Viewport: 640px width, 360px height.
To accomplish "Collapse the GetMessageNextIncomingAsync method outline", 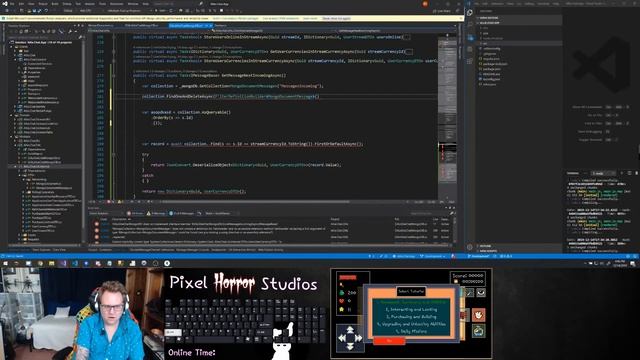I will (113, 76).
